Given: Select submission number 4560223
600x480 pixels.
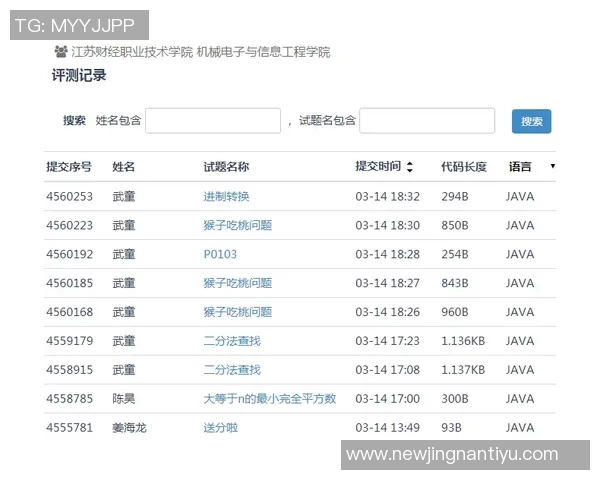Looking at the screenshot, I should (x=69, y=225).
